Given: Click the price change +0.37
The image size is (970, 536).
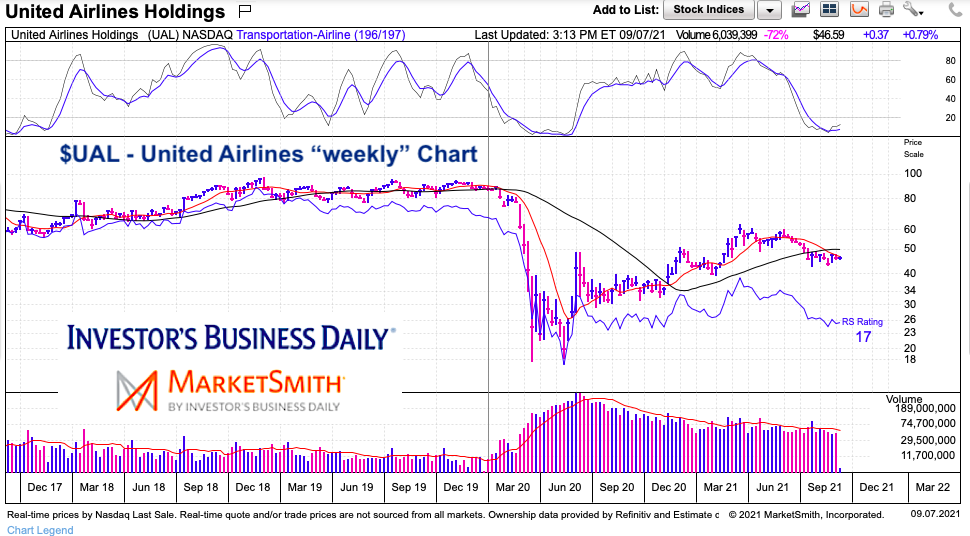Looking at the screenshot, I should 876,35.
